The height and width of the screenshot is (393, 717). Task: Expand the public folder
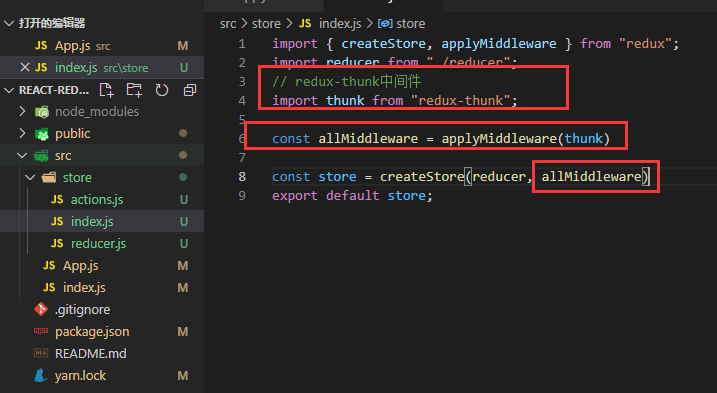tap(22, 133)
